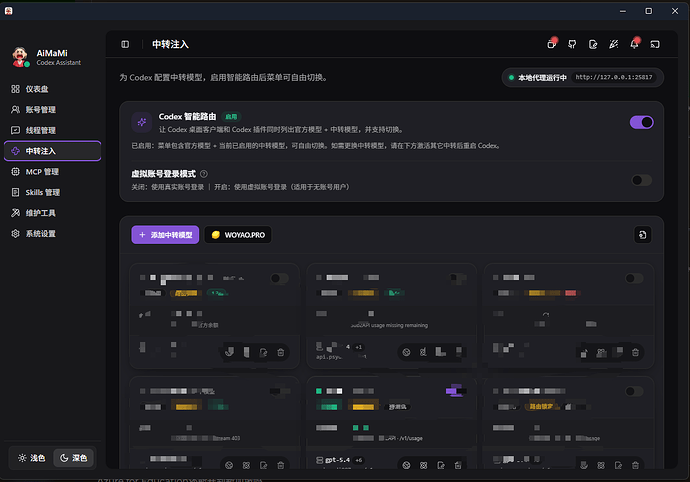Click the local proxy URL http://127.0.0.1:25817

click(614, 77)
